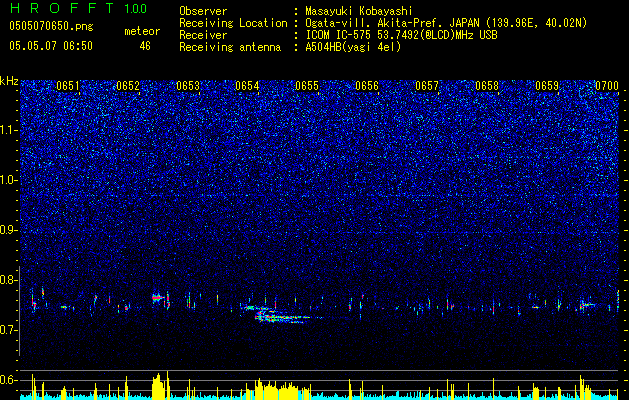
Task: Click the 0656 time marker
Action: [367, 86]
